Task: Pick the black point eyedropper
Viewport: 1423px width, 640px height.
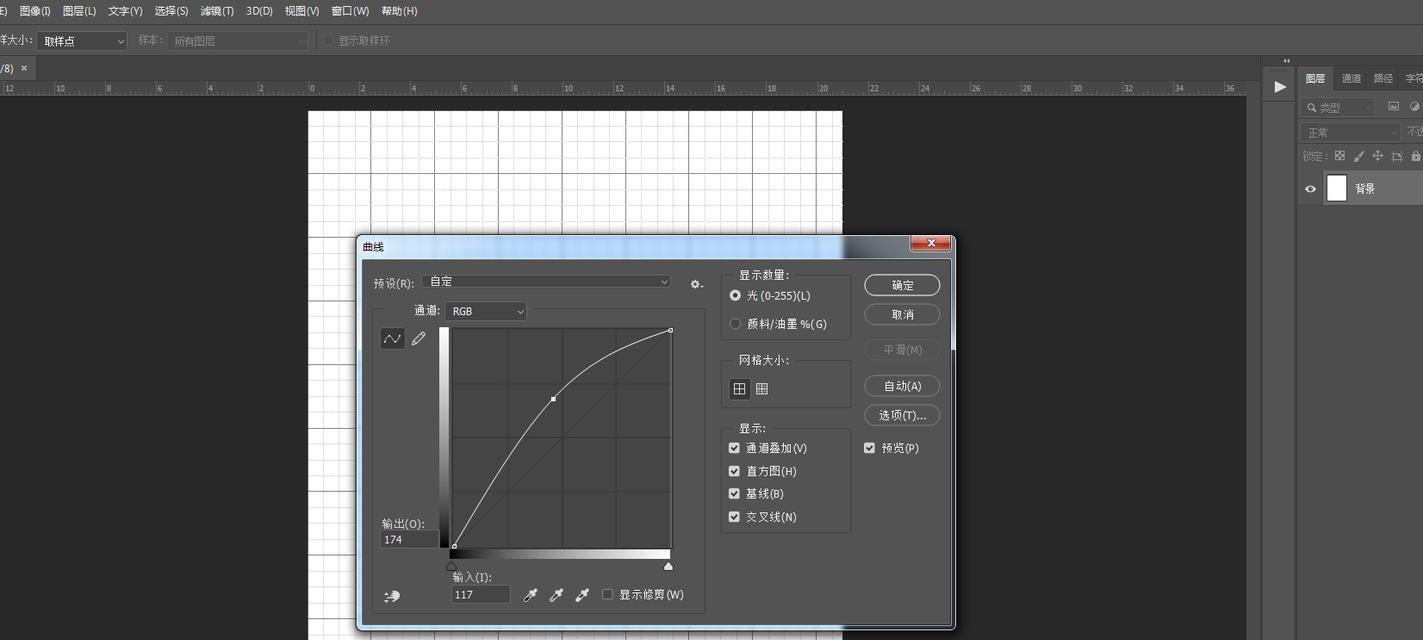Action: click(x=531, y=595)
